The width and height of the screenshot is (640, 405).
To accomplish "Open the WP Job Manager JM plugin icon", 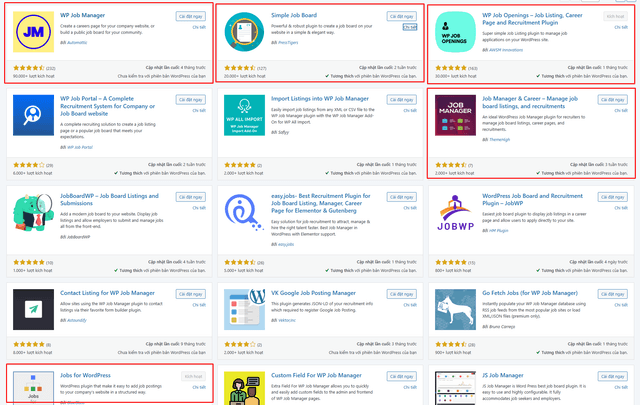I will [33, 32].
